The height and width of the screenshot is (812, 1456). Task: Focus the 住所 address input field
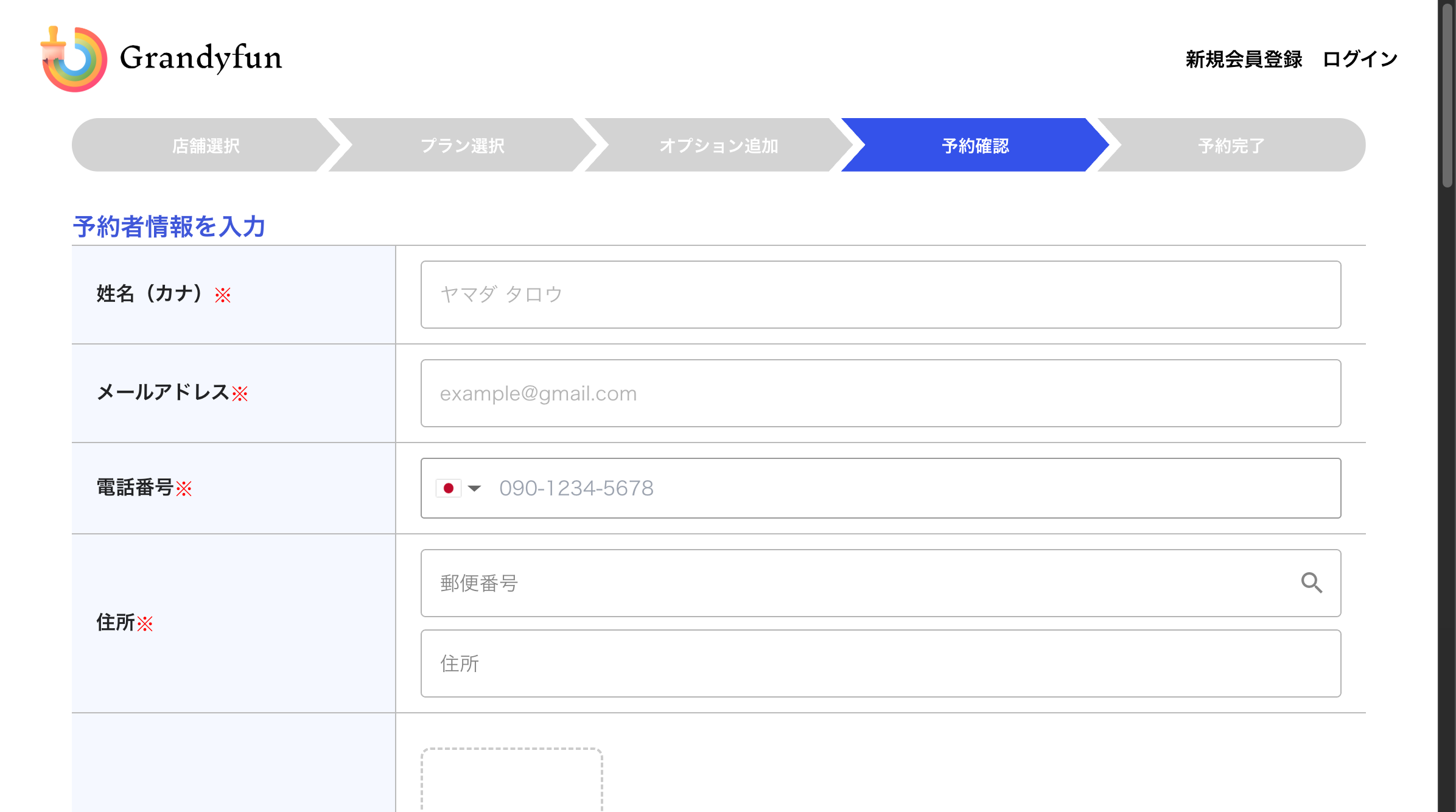tap(881, 663)
